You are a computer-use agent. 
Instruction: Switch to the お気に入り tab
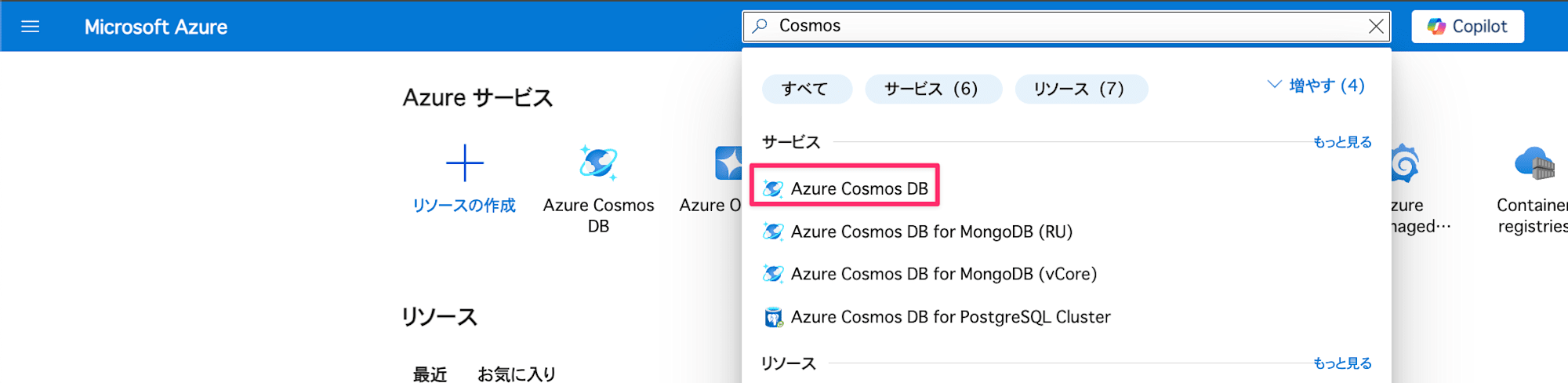[x=517, y=374]
